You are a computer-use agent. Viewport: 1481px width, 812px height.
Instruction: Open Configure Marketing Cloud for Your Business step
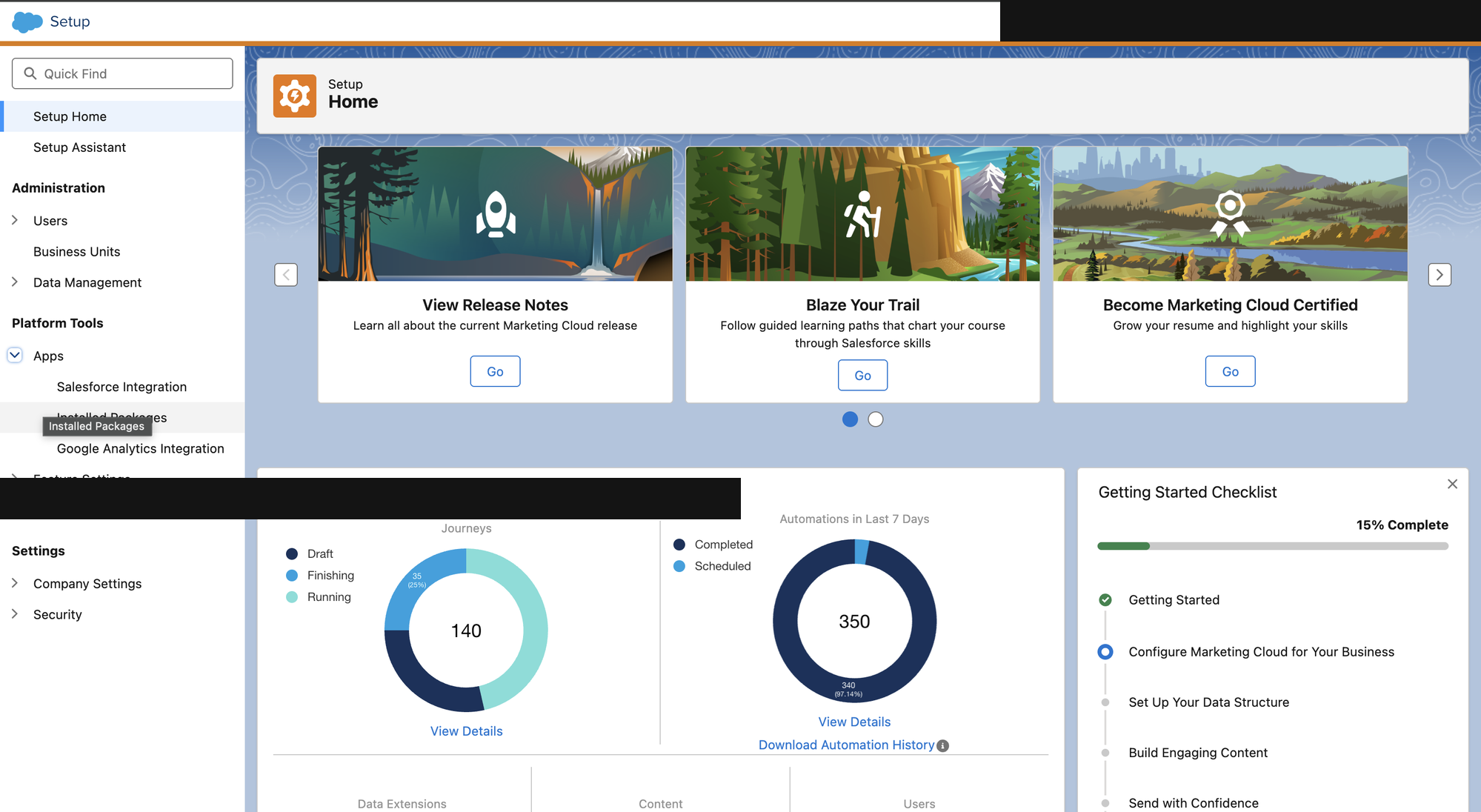click(1261, 652)
